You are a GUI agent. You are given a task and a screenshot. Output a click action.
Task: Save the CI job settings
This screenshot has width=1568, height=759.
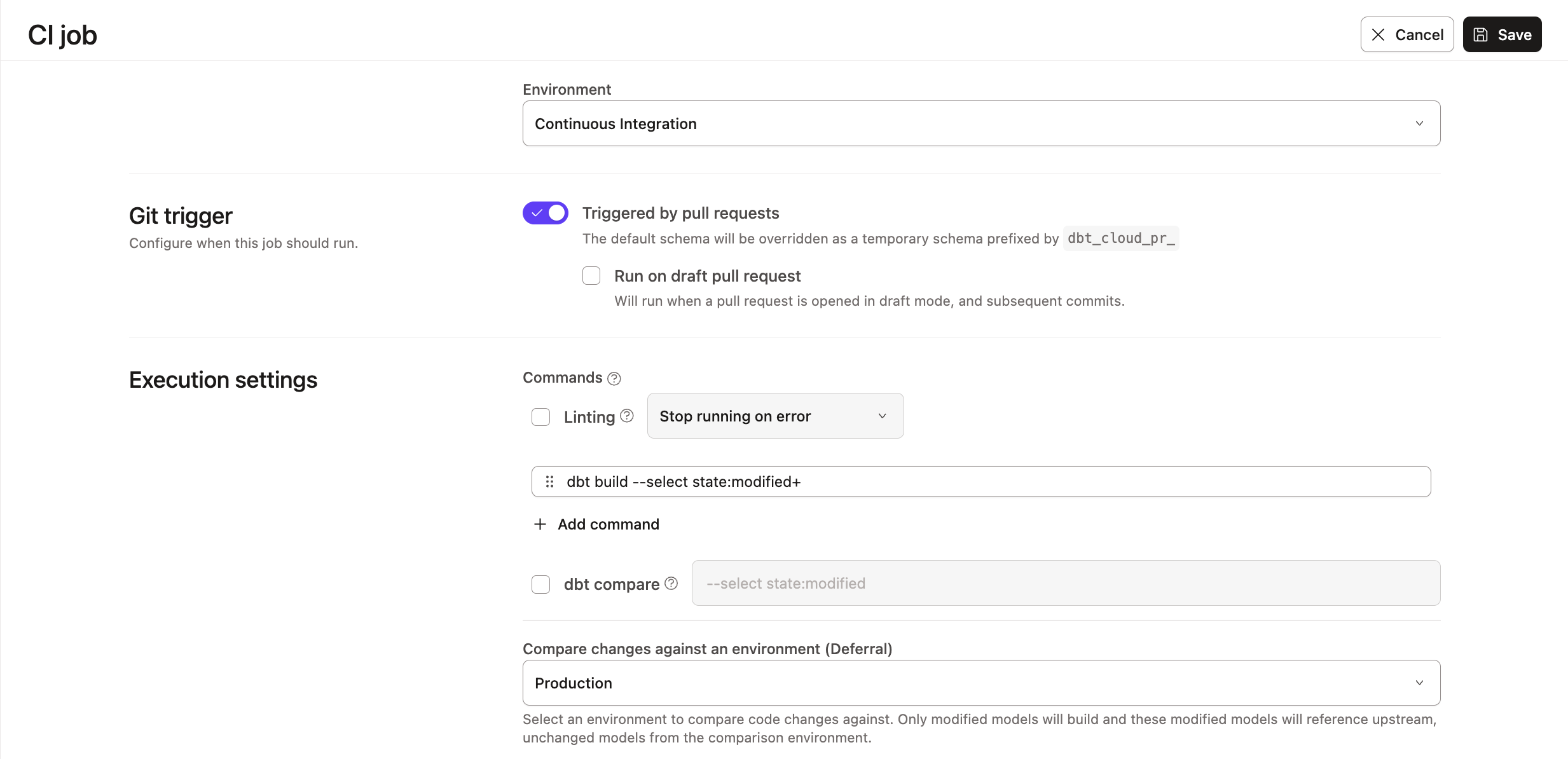(1502, 35)
